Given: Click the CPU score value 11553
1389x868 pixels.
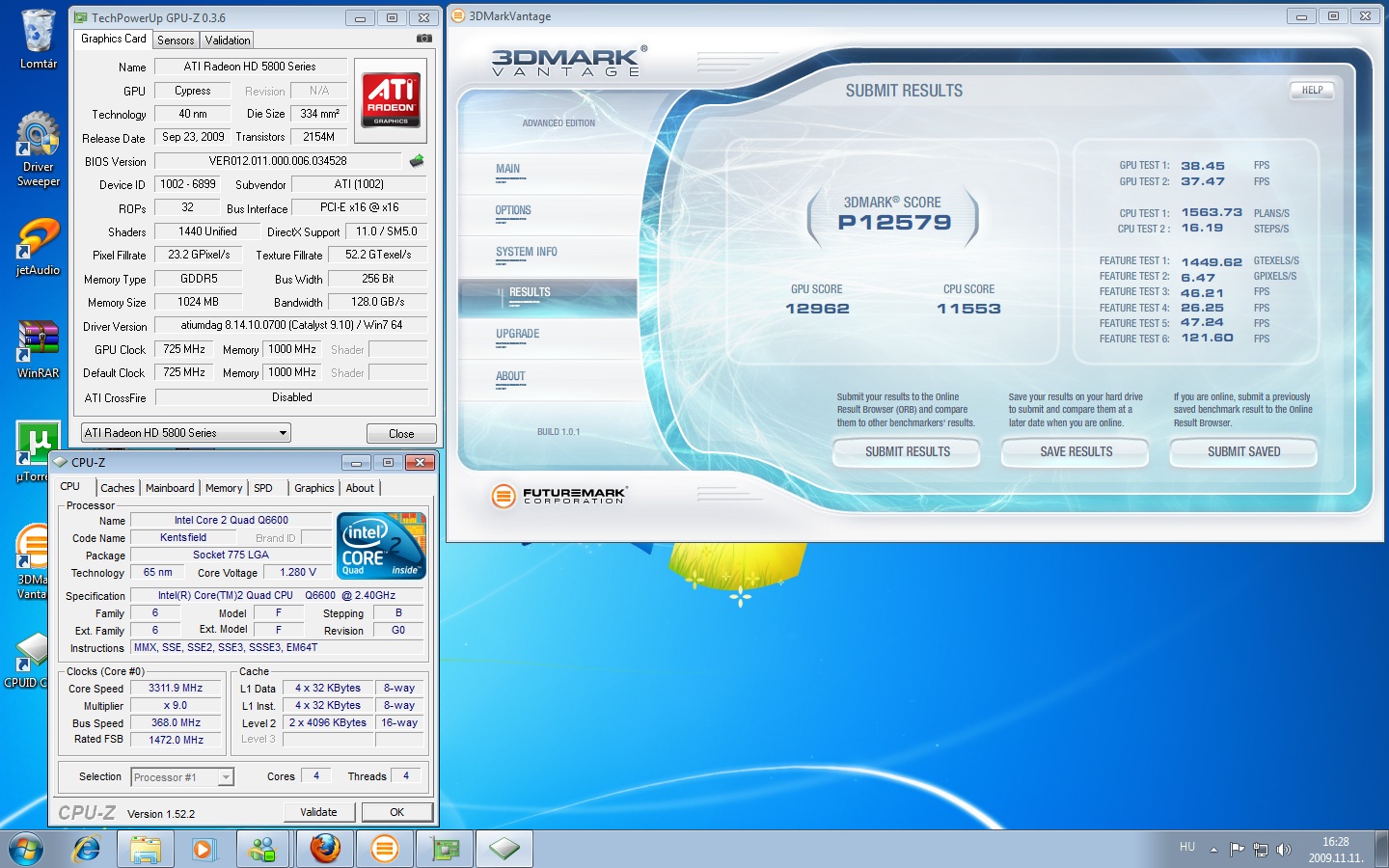Looking at the screenshot, I should tap(968, 309).
